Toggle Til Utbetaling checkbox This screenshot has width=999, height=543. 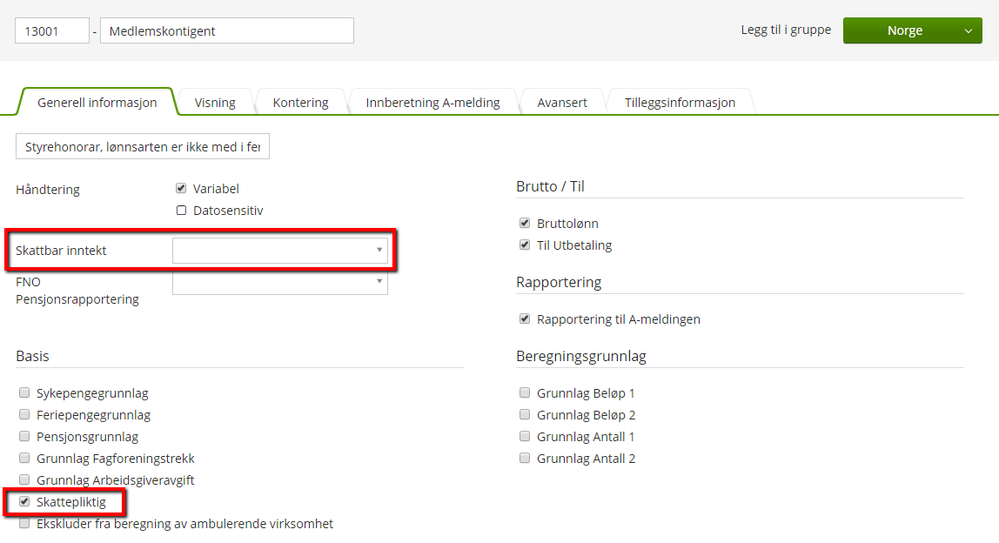click(524, 245)
